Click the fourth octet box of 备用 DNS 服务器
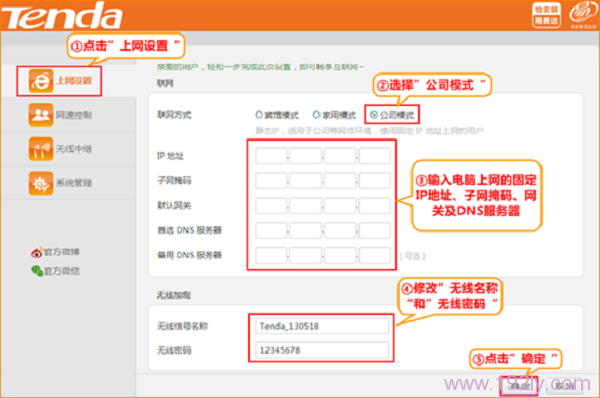The height and width of the screenshot is (398, 600). pyautogui.click(x=375, y=255)
